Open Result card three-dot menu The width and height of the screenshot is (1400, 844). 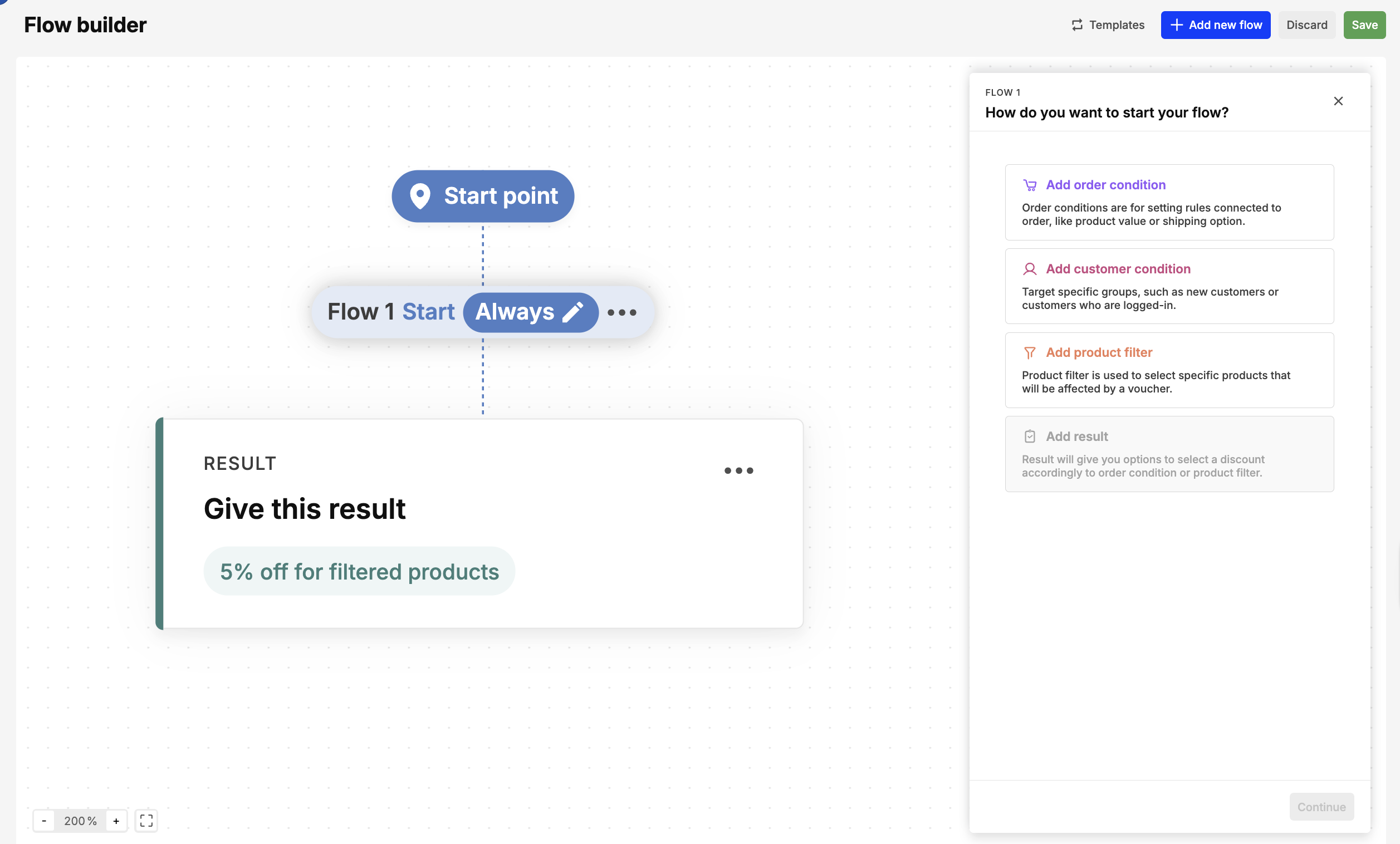pyautogui.click(x=738, y=470)
